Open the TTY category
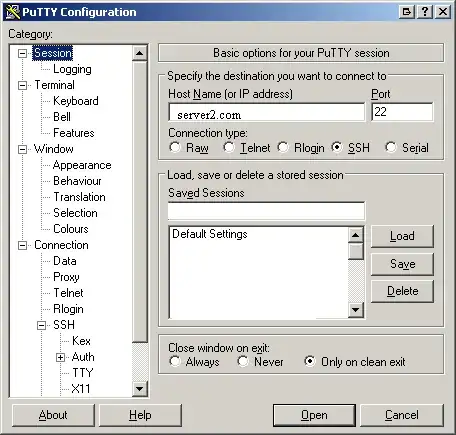Image resolution: width=456 pixels, height=435 pixels. tap(82, 373)
